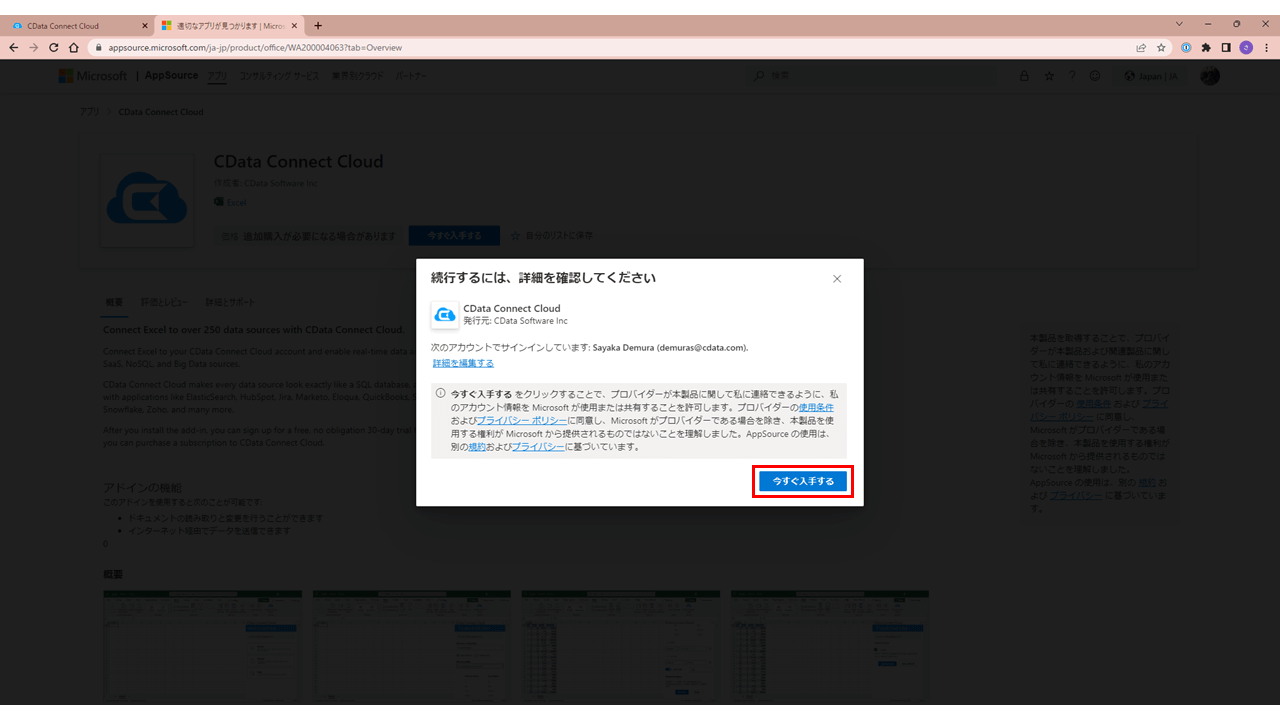
Task: Open the first screenshot thumbnail
Action: coord(202,647)
